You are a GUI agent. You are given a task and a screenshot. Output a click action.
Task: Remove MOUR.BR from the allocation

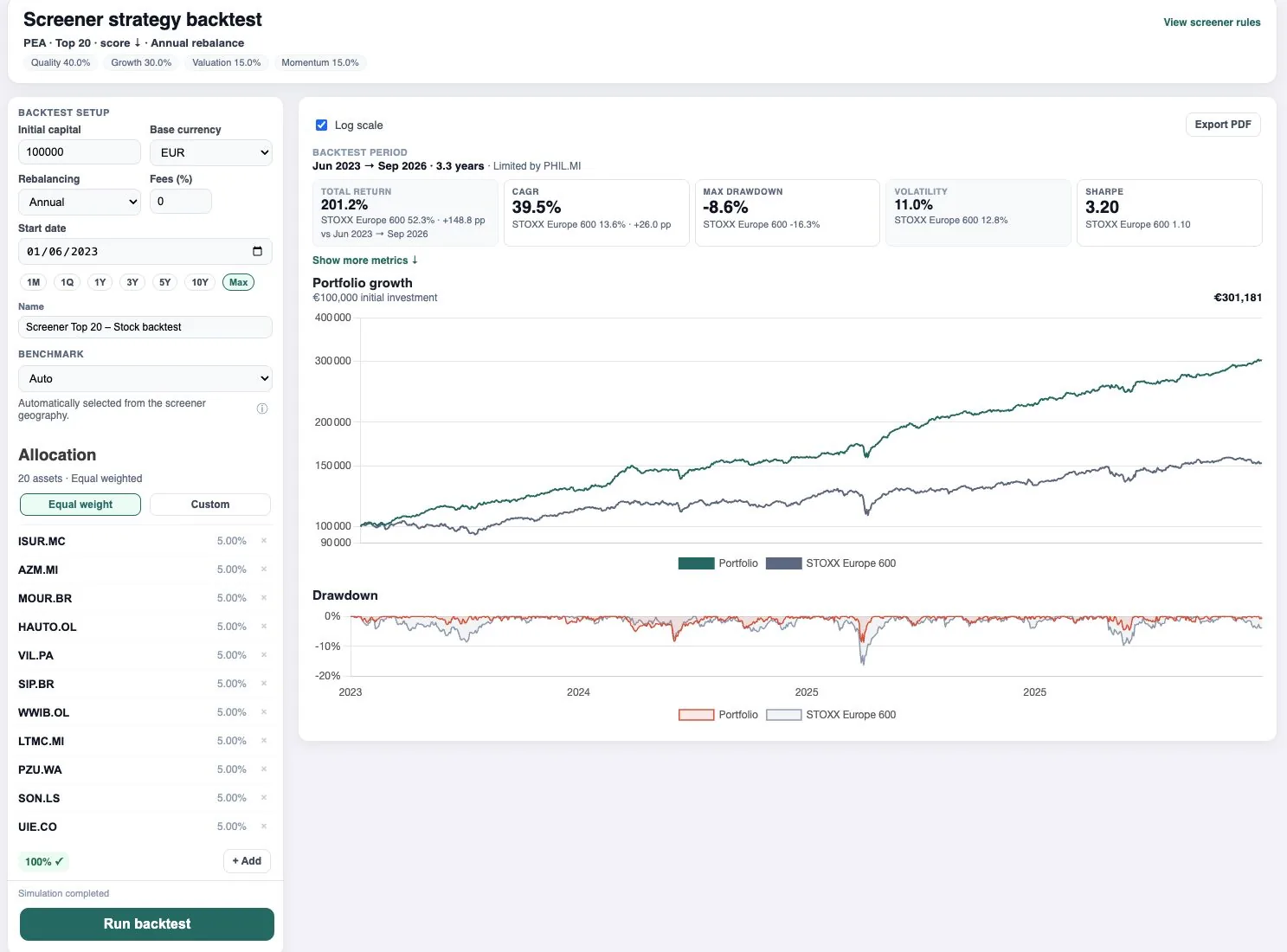(x=264, y=598)
